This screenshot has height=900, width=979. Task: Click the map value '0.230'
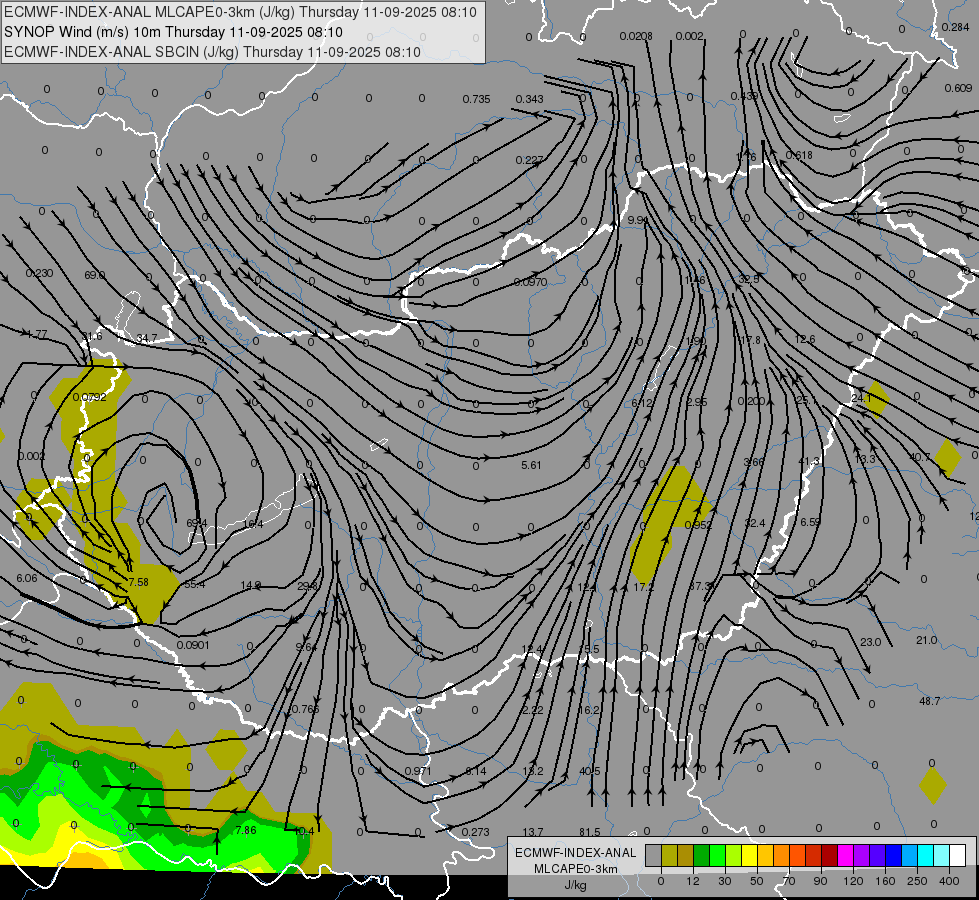(x=39, y=273)
